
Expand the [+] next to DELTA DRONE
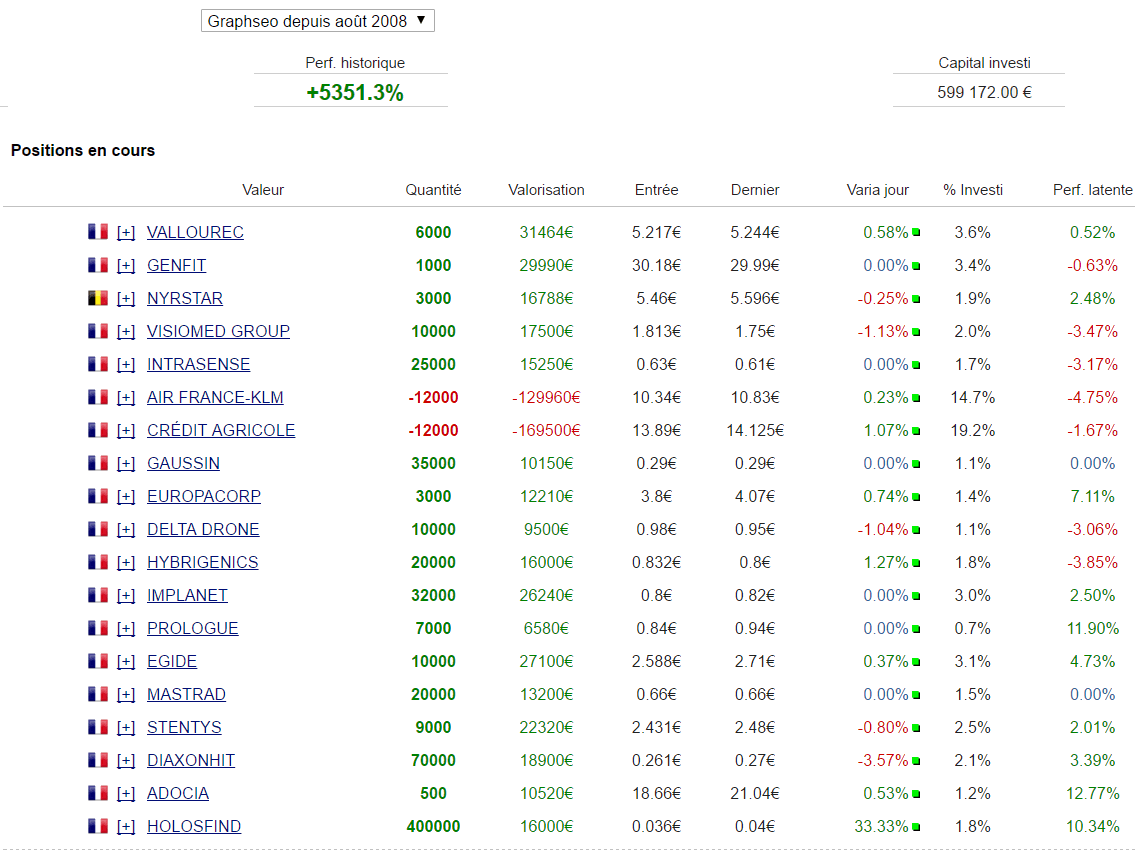pyautogui.click(x=126, y=530)
